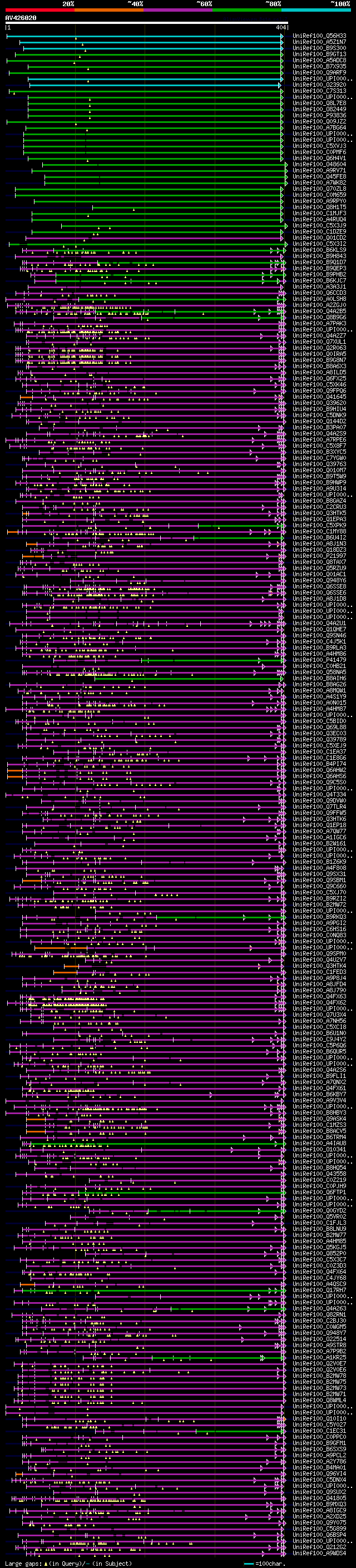The image size is (356, 1568).
Task: Select hit label UniRef100_O48604
Action: [319, 164]
